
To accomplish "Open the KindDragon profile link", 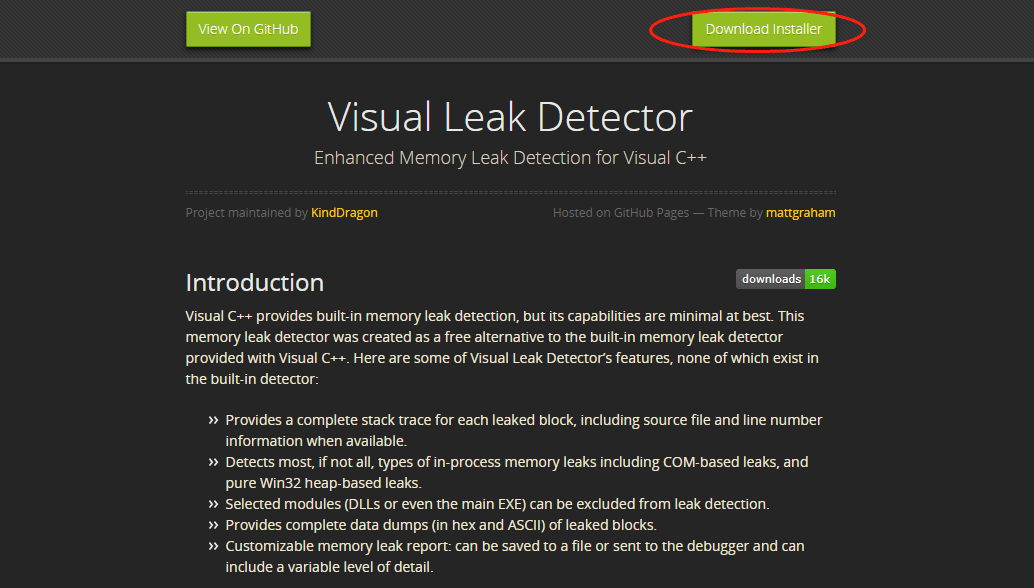I will coord(344,212).
